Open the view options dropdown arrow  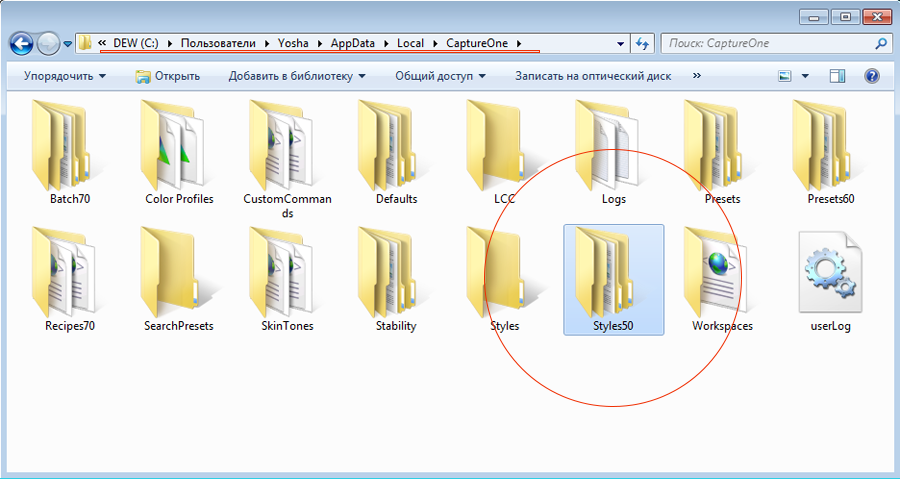point(805,76)
